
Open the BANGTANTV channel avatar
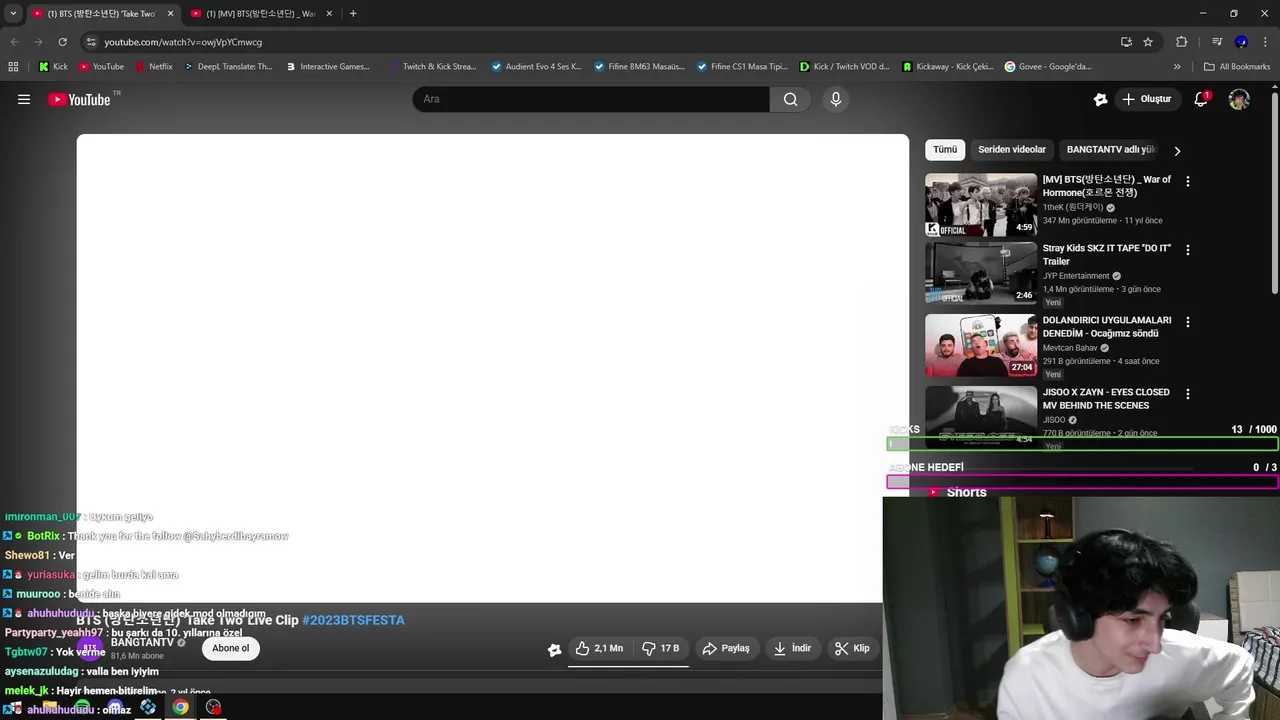[90, 648]
